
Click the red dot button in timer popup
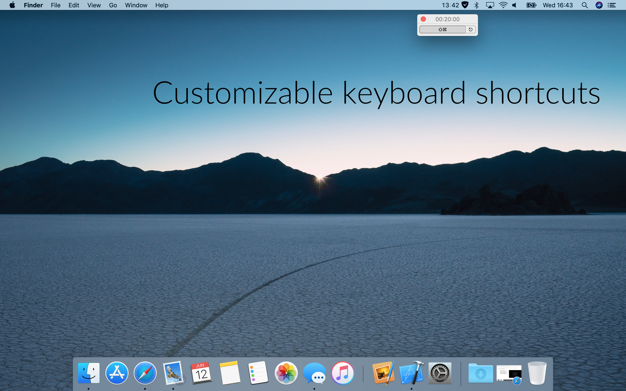pyautogui.click(x=423, y=19)
